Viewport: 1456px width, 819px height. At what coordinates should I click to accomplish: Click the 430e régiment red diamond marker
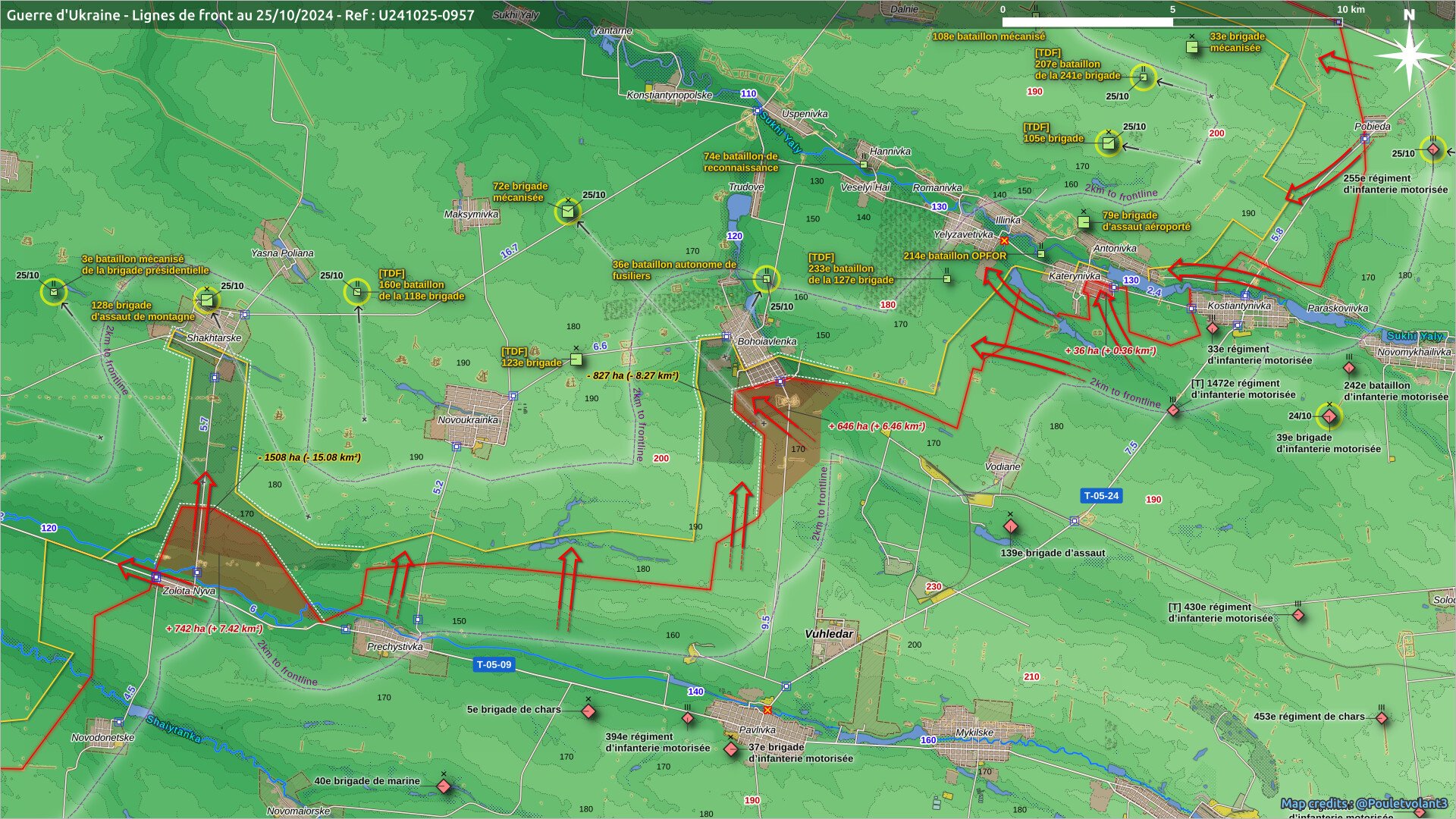tap(1298, 615)
